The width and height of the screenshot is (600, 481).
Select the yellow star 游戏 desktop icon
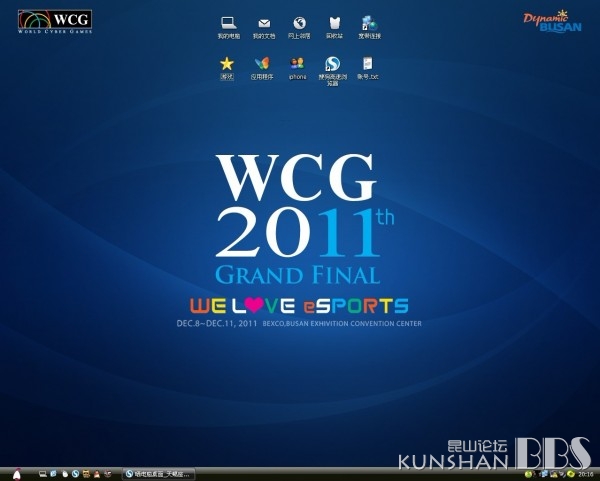pos(227,69)
